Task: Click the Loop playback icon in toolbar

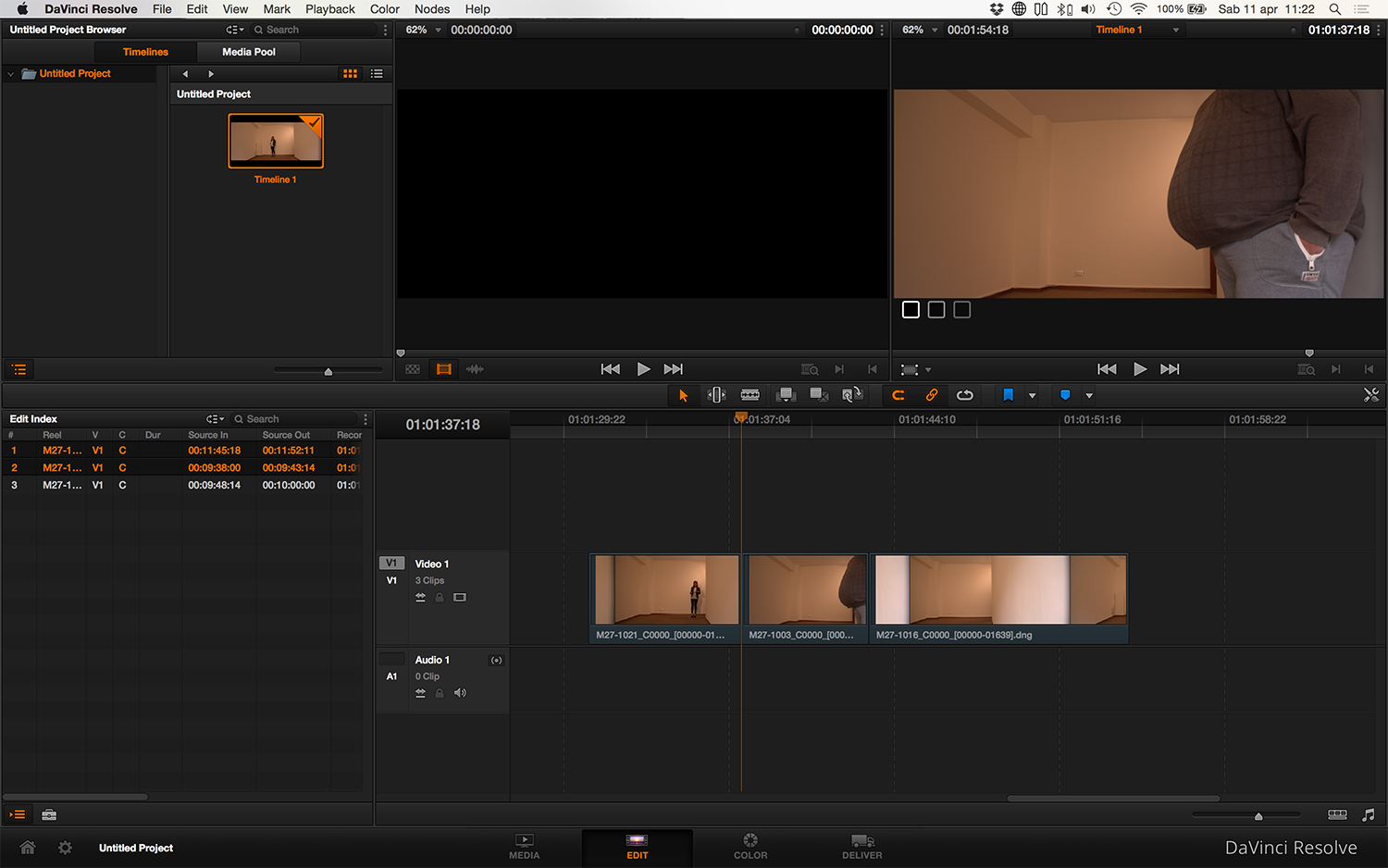Action: coord(965,395)
